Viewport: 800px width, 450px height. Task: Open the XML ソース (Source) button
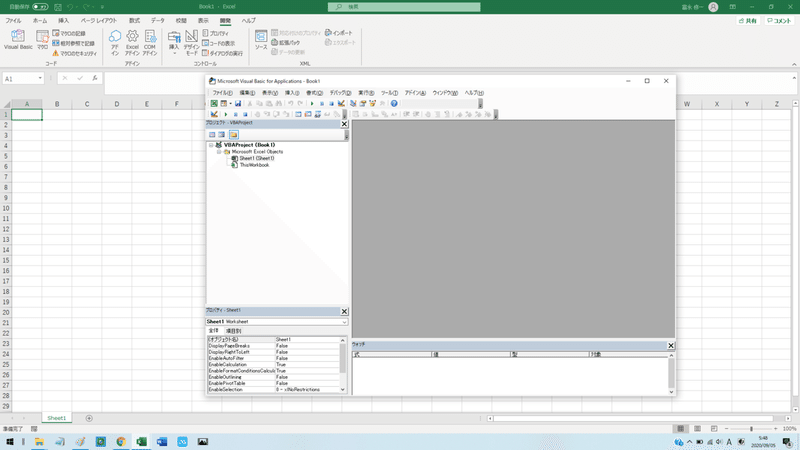[x=261, y=40]
